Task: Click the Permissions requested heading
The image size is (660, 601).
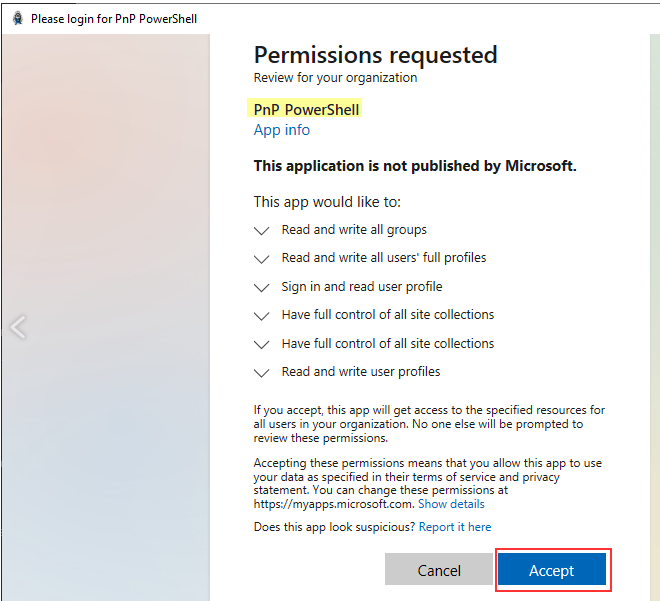Action: pos(375,55)
